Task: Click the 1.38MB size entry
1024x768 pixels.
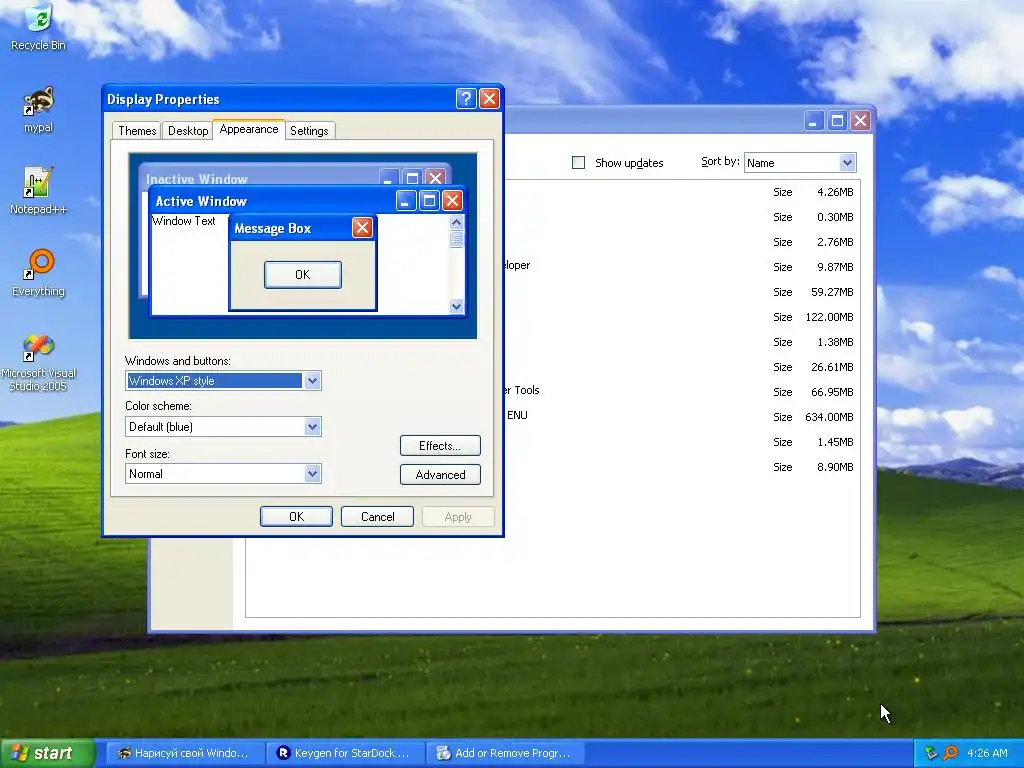Action: (x=835, y=342)
